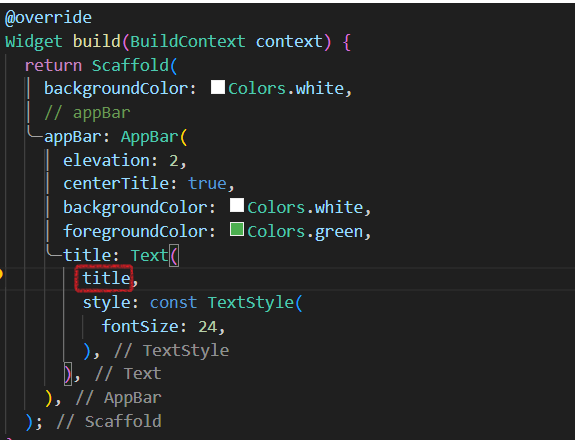This screenshot has width=576, height=440.
Task: Click the const keyword
Action: pos(173,303)
